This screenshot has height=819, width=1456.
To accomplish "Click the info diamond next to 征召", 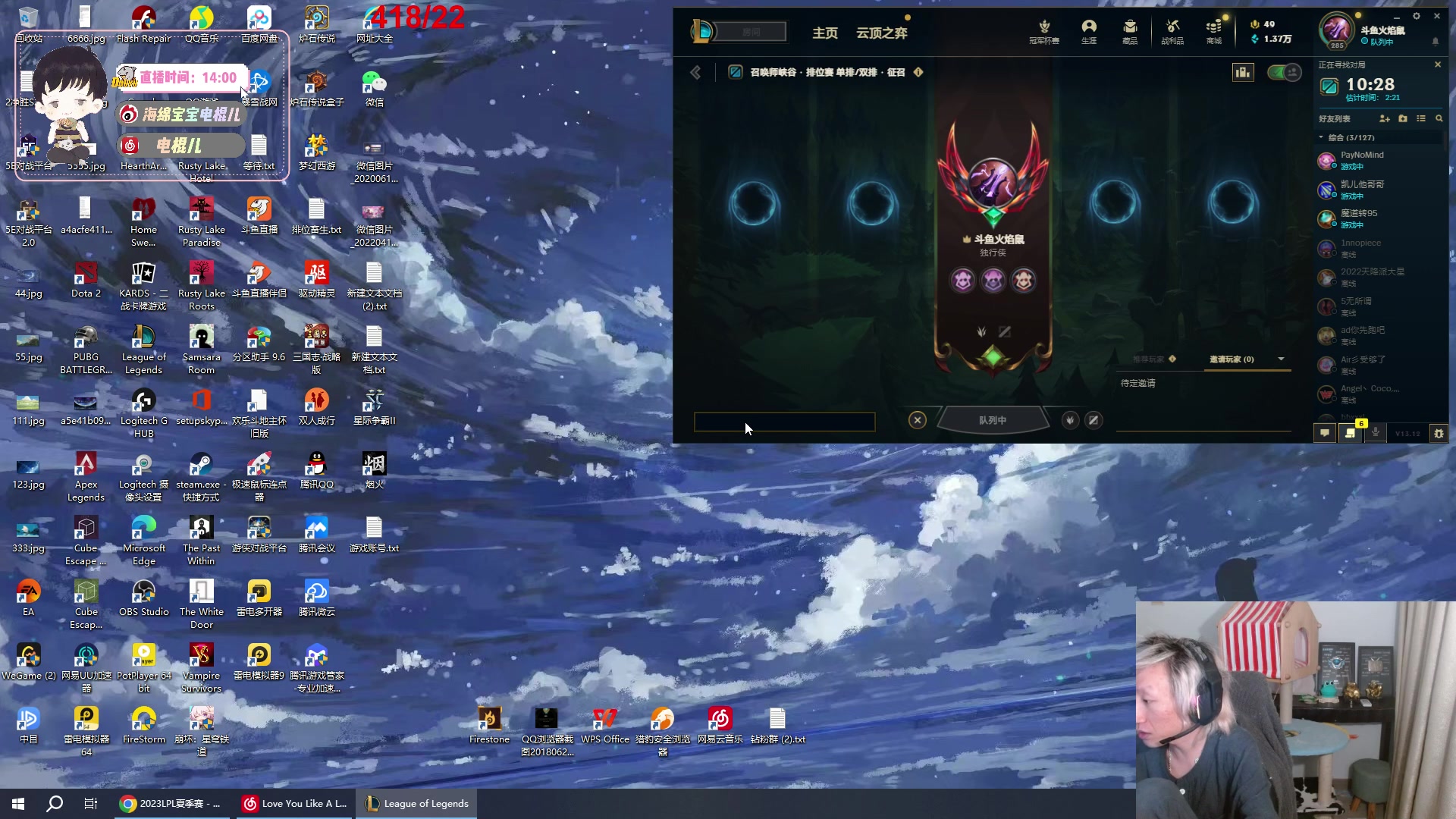I will 918,72.
